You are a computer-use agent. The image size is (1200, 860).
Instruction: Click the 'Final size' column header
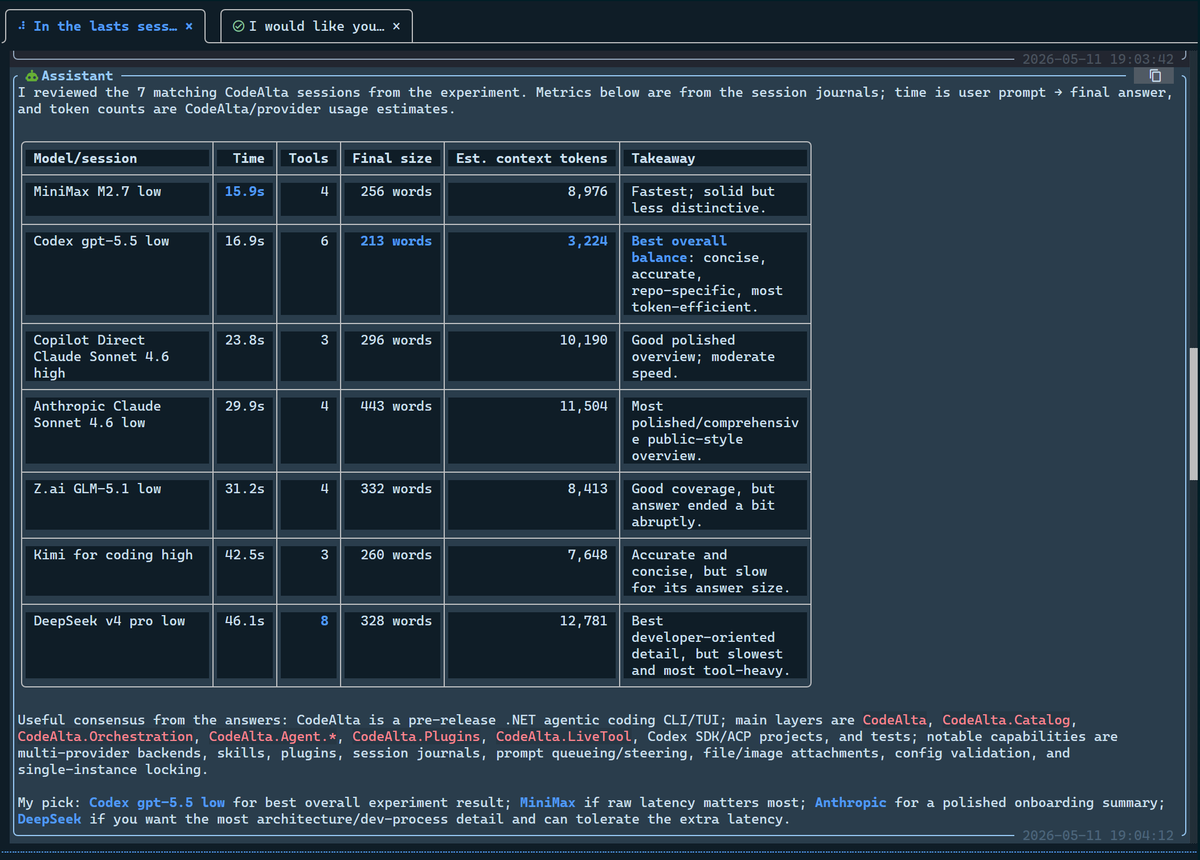tap(392, 158)
